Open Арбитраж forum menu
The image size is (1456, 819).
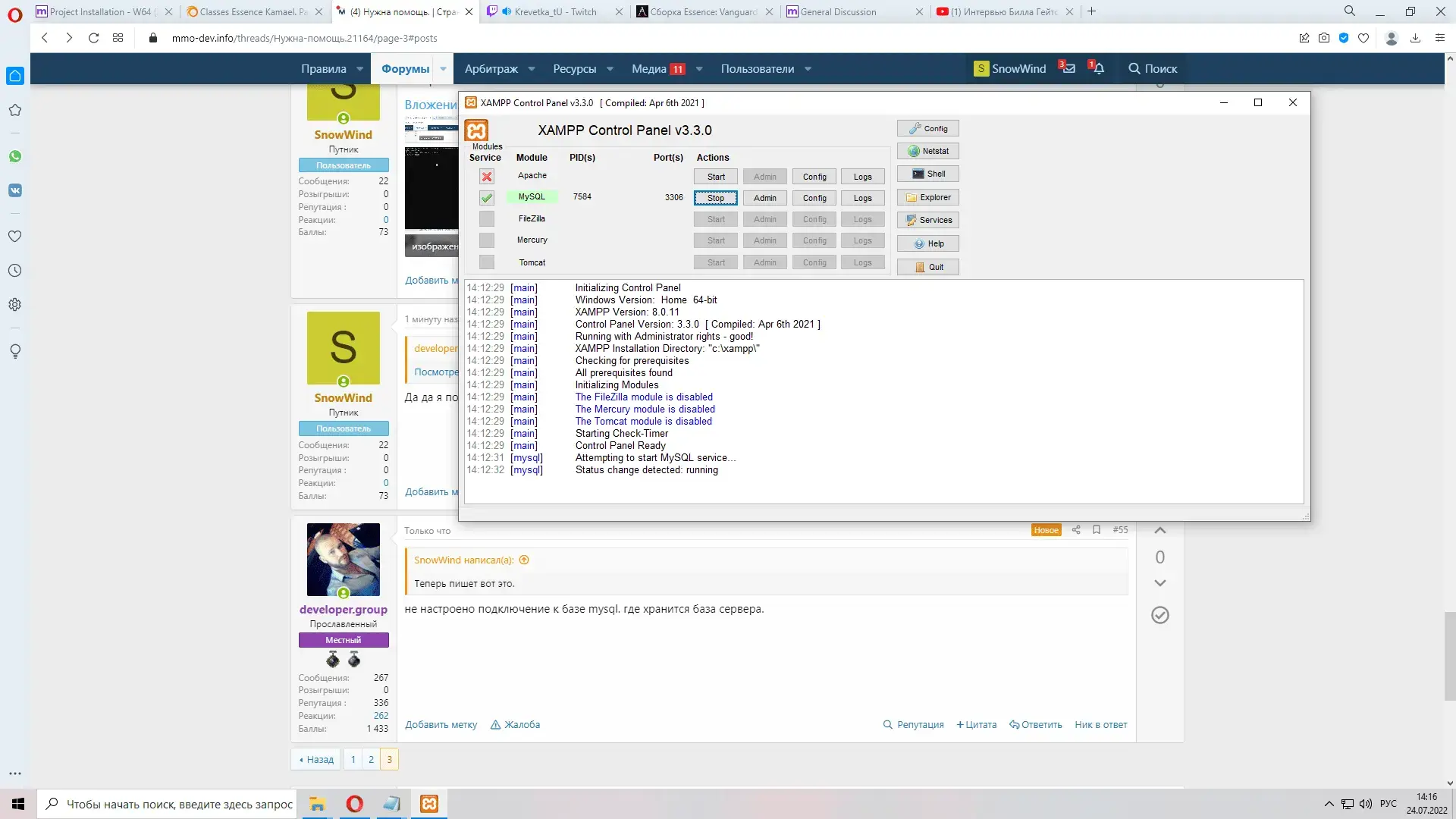click(x=491, y=69)
